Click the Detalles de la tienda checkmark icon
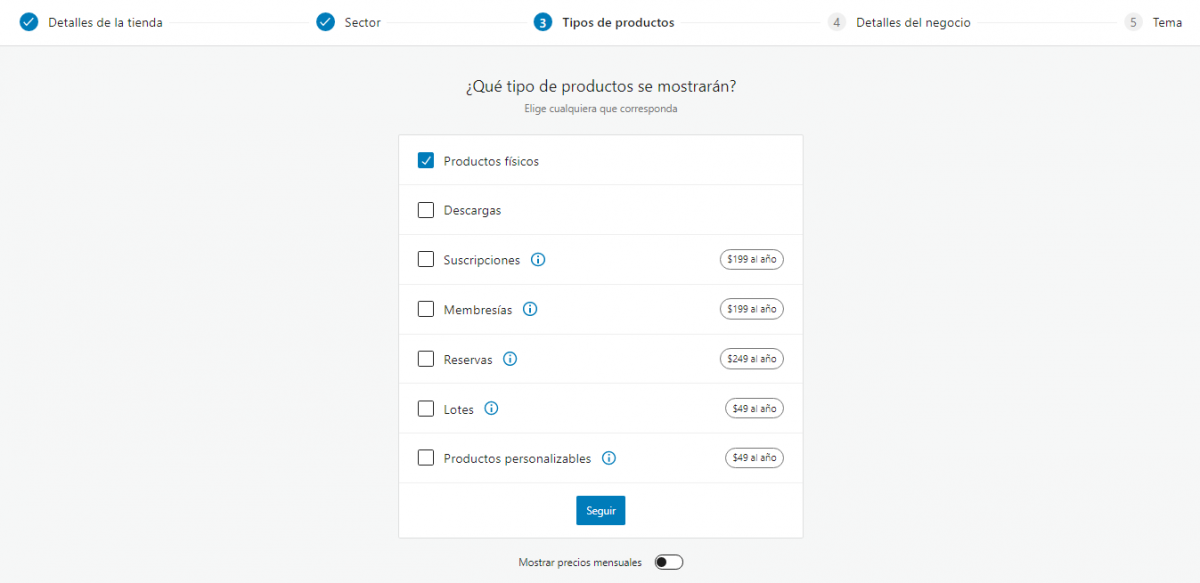Viewport: 1200px width, 583px height. (x=29, y=22)
